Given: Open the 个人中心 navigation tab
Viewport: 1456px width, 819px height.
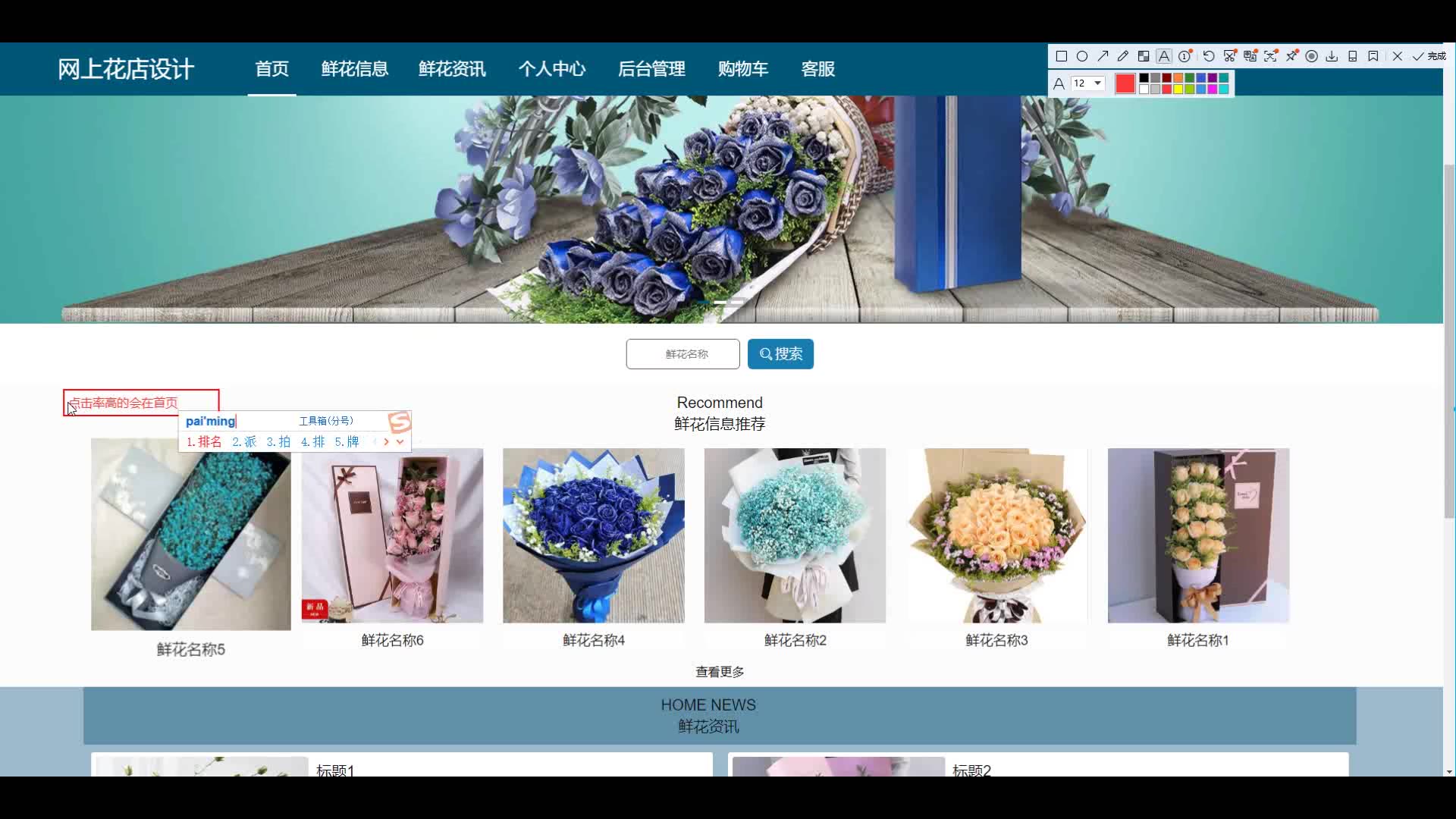Looking at the screenshot, I should click(x=552, y=69).
